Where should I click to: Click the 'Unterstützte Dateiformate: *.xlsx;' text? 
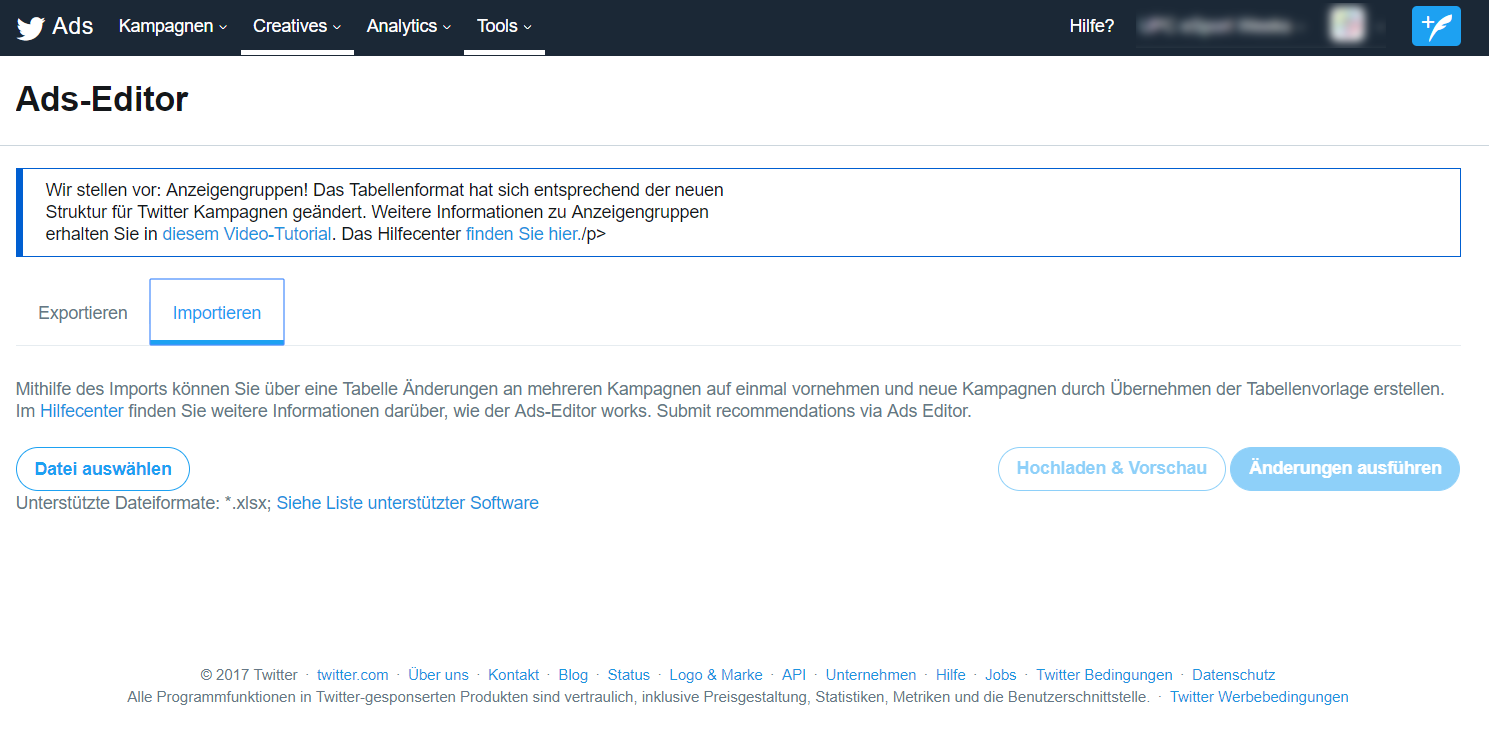(x=144, y=503)
